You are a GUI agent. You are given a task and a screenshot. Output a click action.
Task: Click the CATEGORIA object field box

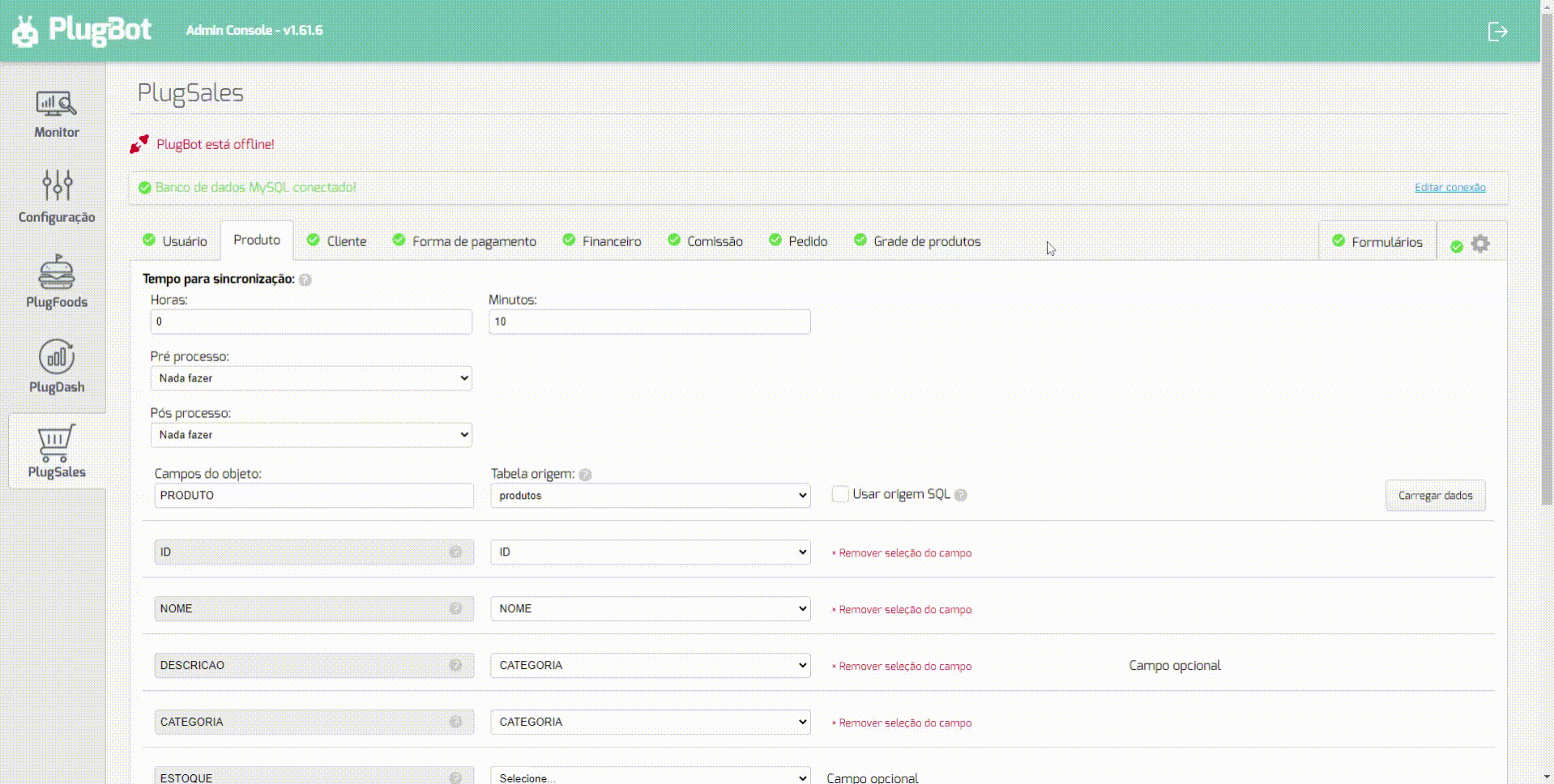pos(314,722)
